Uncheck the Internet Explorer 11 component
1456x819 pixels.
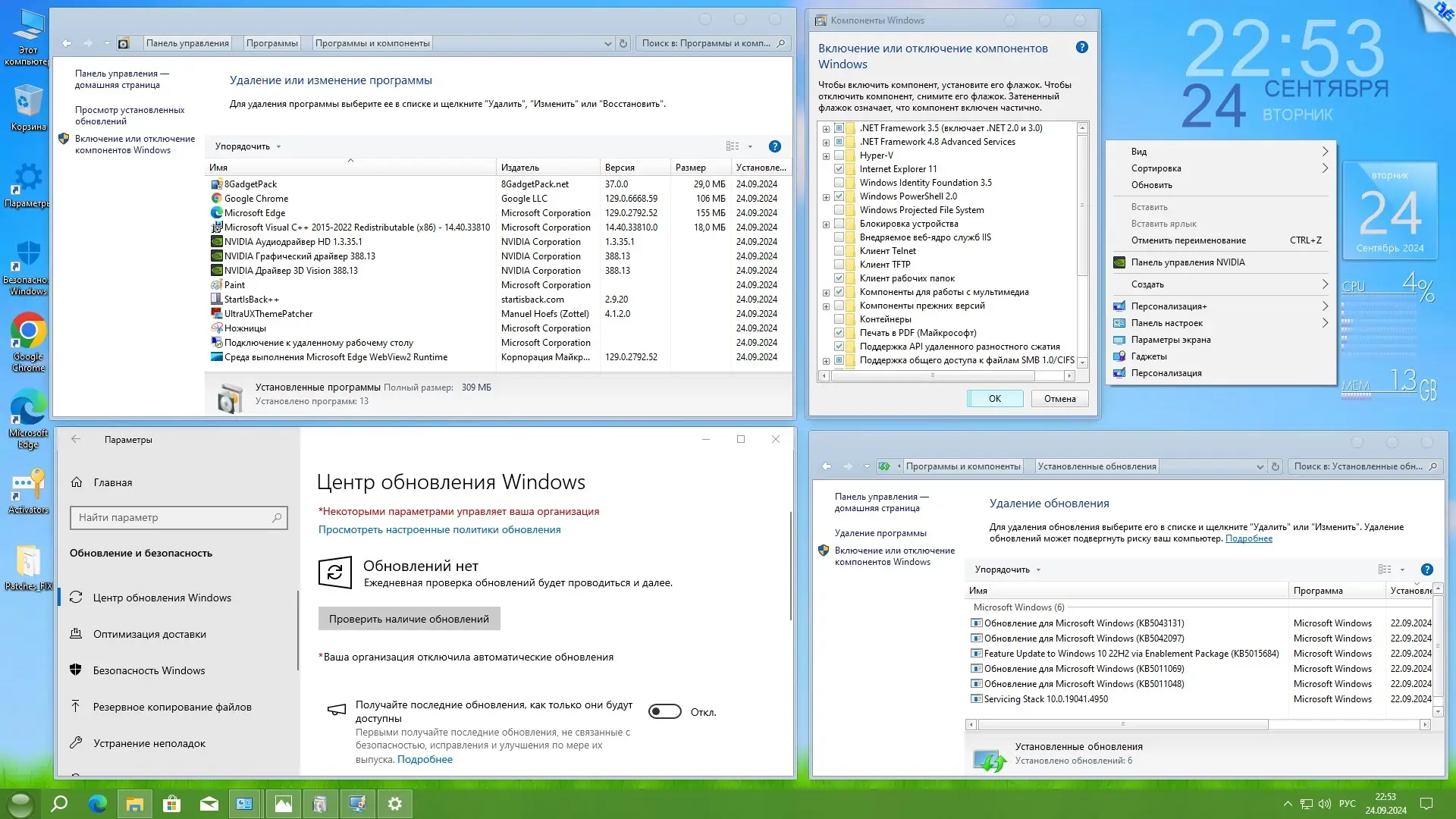[x=839, y=168]
